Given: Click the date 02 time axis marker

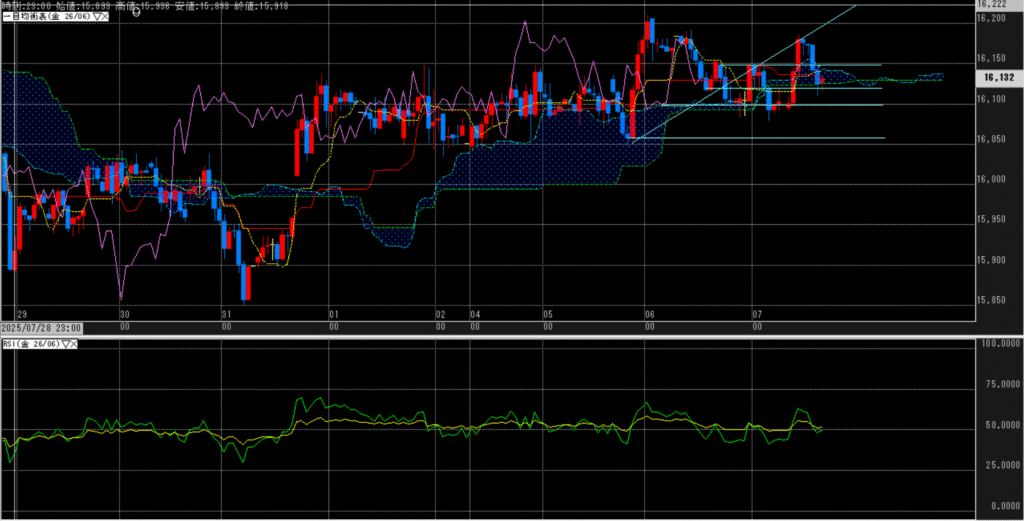Looking at the screenshot, I should 441,314.
